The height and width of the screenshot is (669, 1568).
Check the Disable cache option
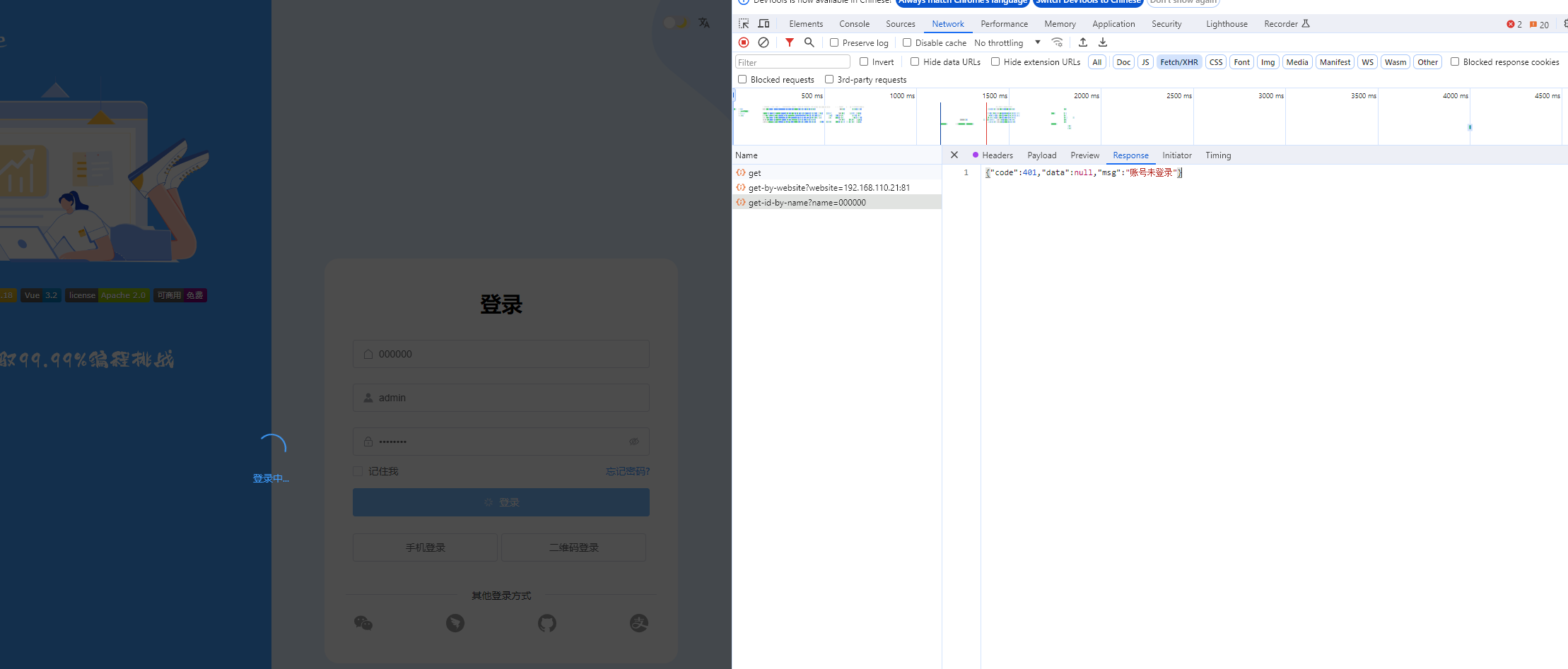[907, 43]
